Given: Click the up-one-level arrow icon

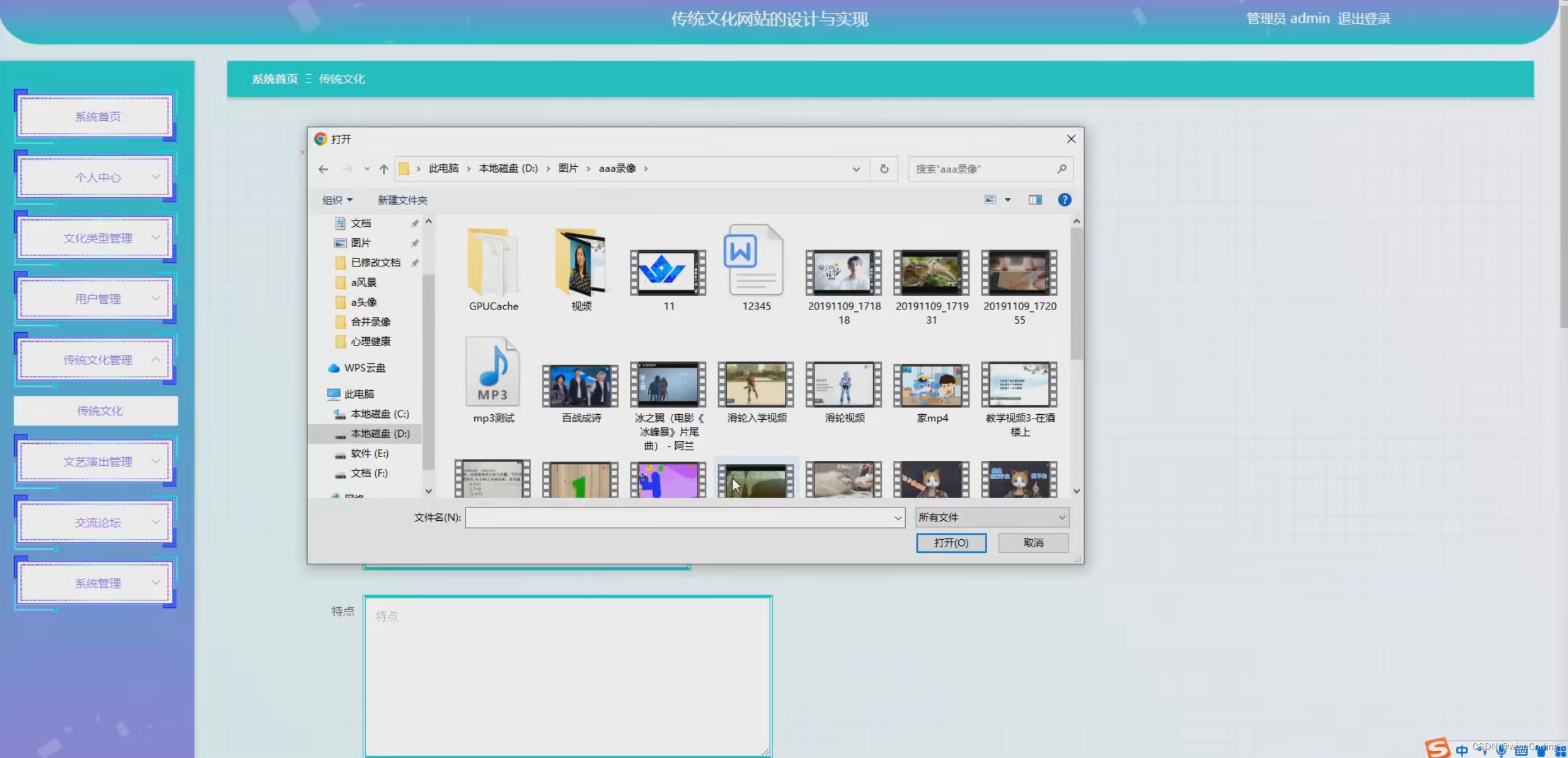Looking at the screenshot, I should point(384,169).
